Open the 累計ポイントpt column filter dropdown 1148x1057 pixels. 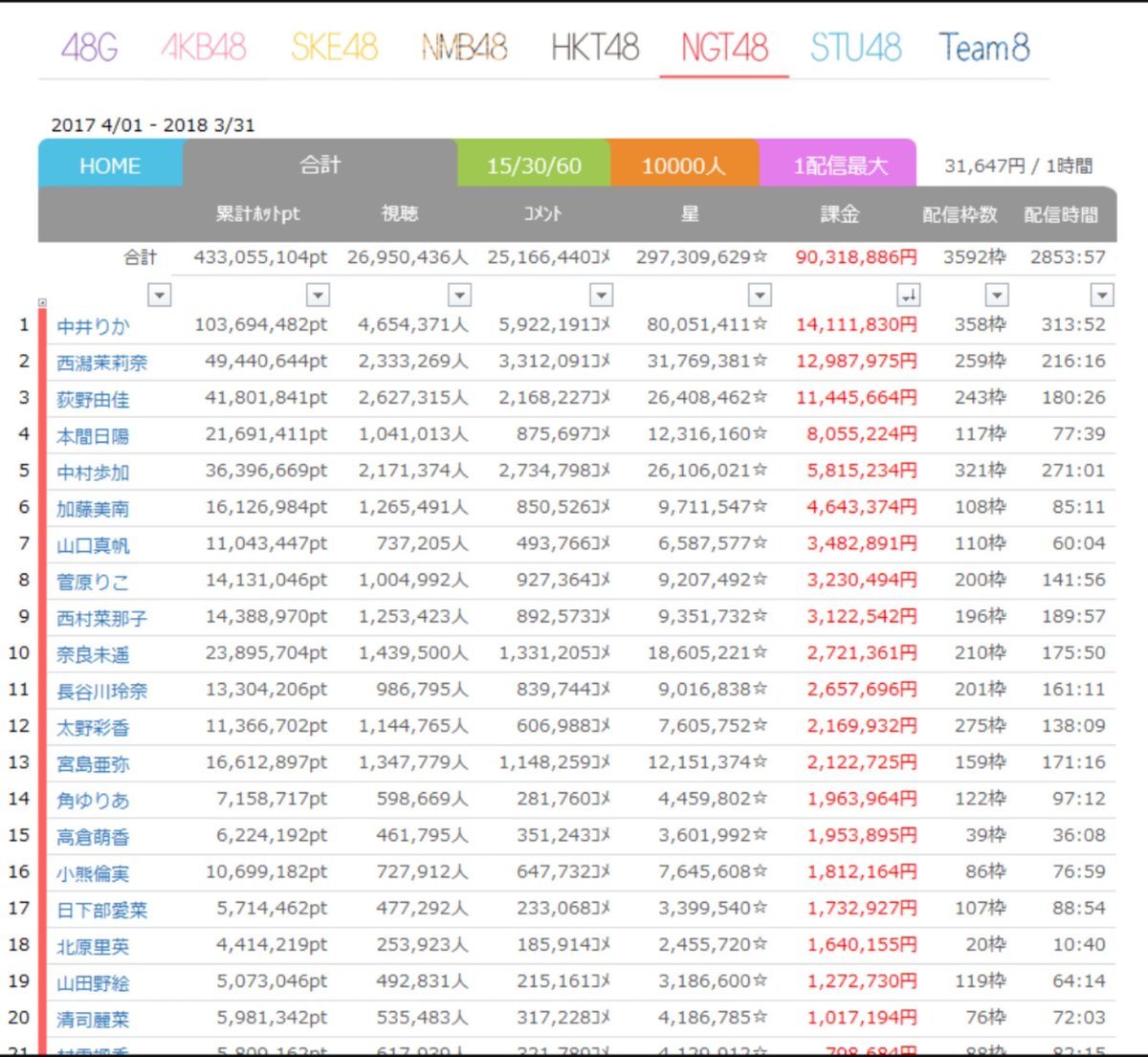(318, 295)
